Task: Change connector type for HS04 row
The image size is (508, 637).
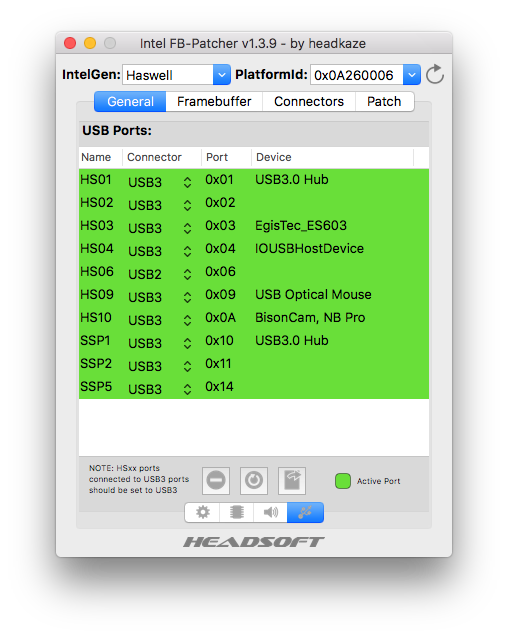Action: coord(187,251)
